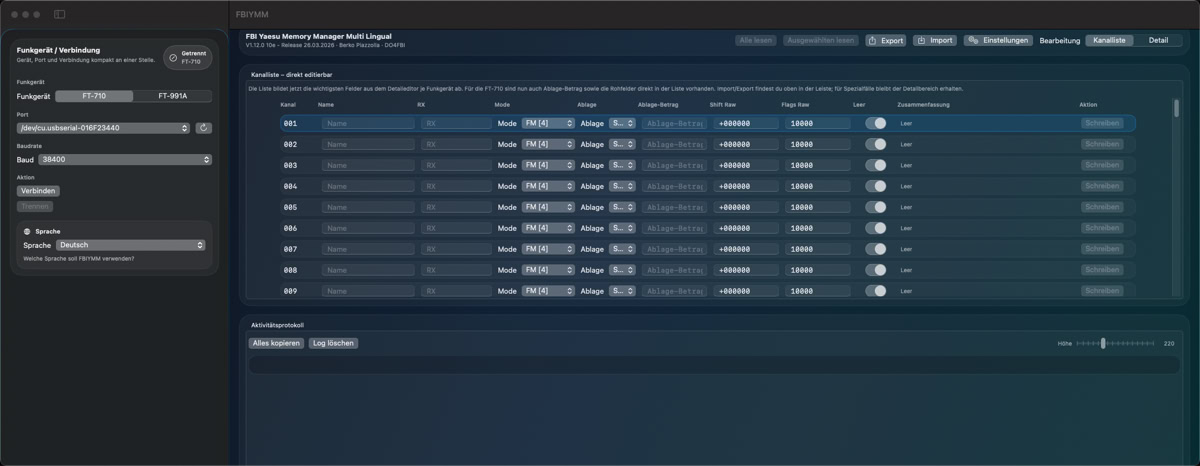Open the serial Port dropdown

coord(103,128)
